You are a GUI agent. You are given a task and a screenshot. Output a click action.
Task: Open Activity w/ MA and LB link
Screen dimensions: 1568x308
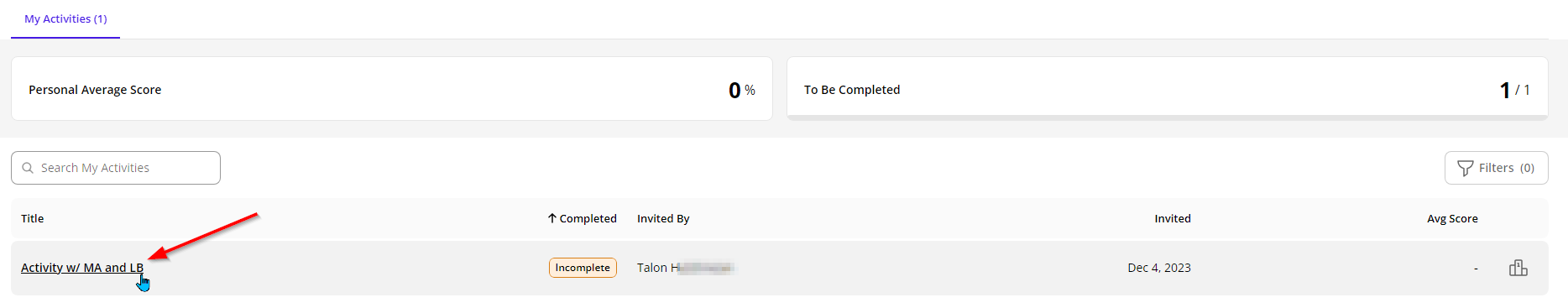coord(82,268)
